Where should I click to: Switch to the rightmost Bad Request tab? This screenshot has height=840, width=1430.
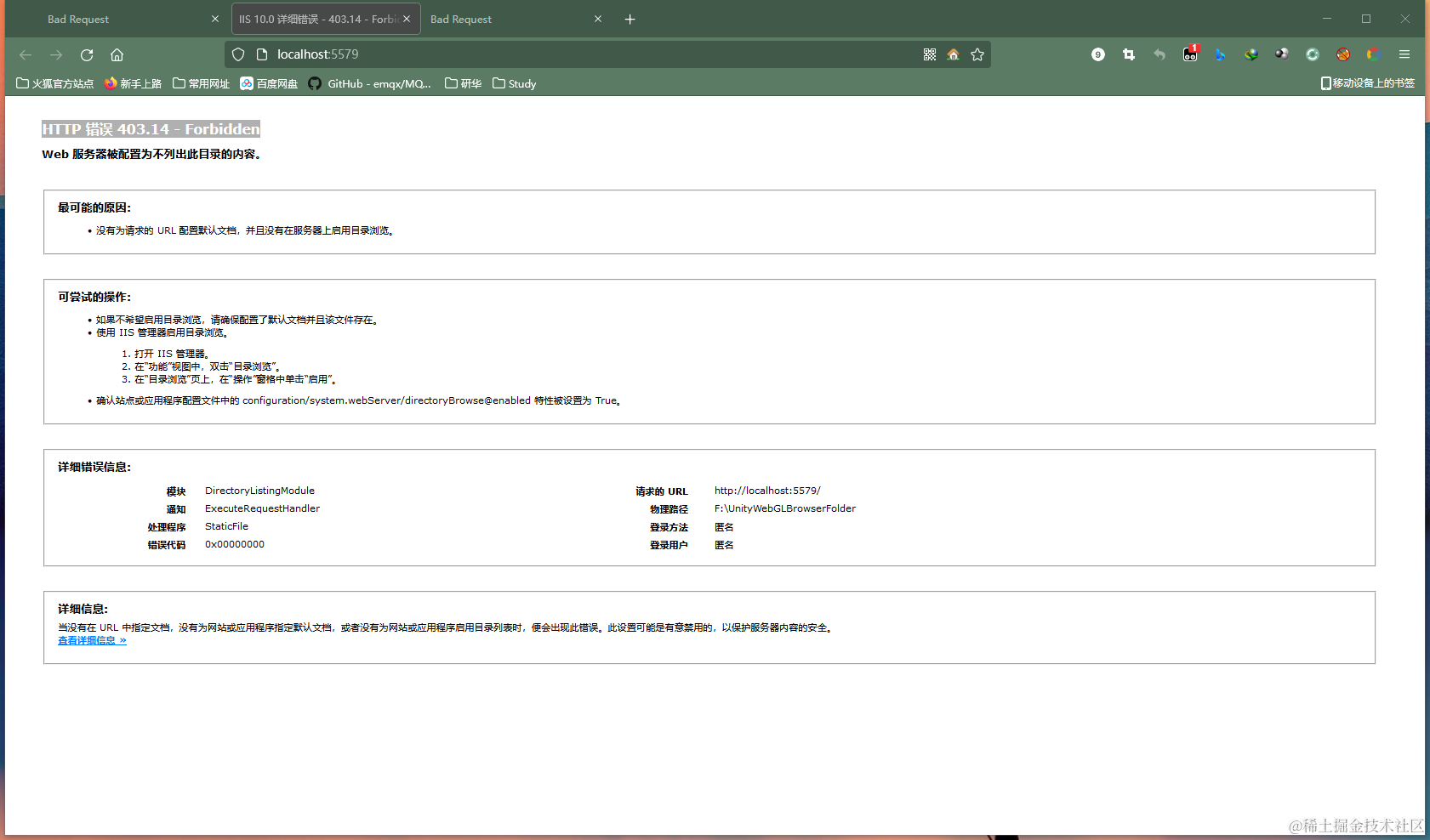tap(516, 19)
